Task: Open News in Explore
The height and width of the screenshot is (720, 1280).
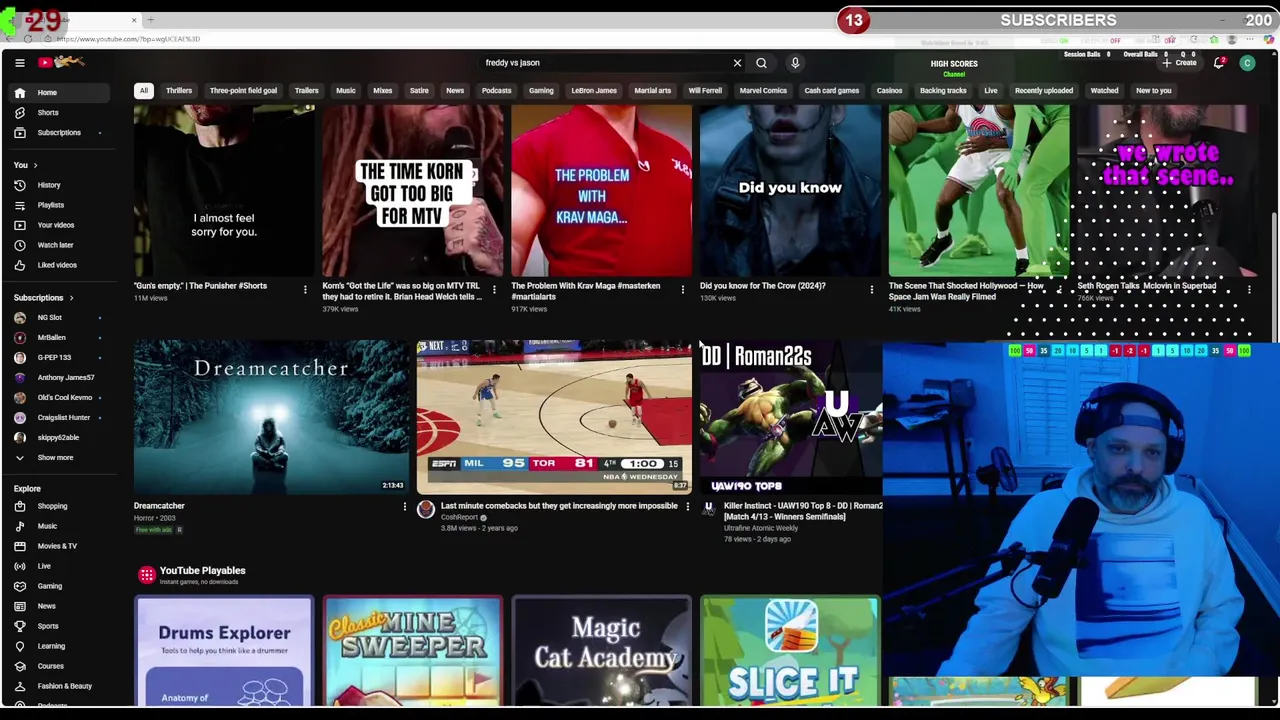Action: pos(60,606)
